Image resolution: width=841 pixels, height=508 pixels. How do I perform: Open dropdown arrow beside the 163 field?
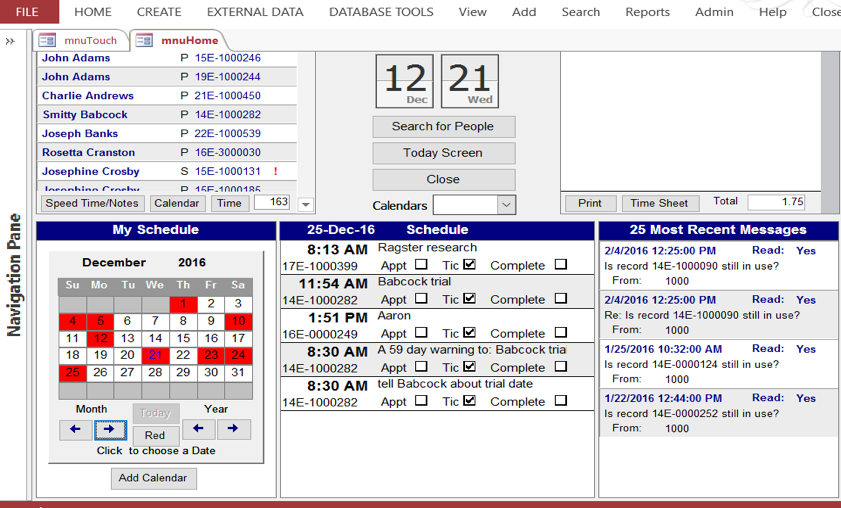click(x=305, y=204)
